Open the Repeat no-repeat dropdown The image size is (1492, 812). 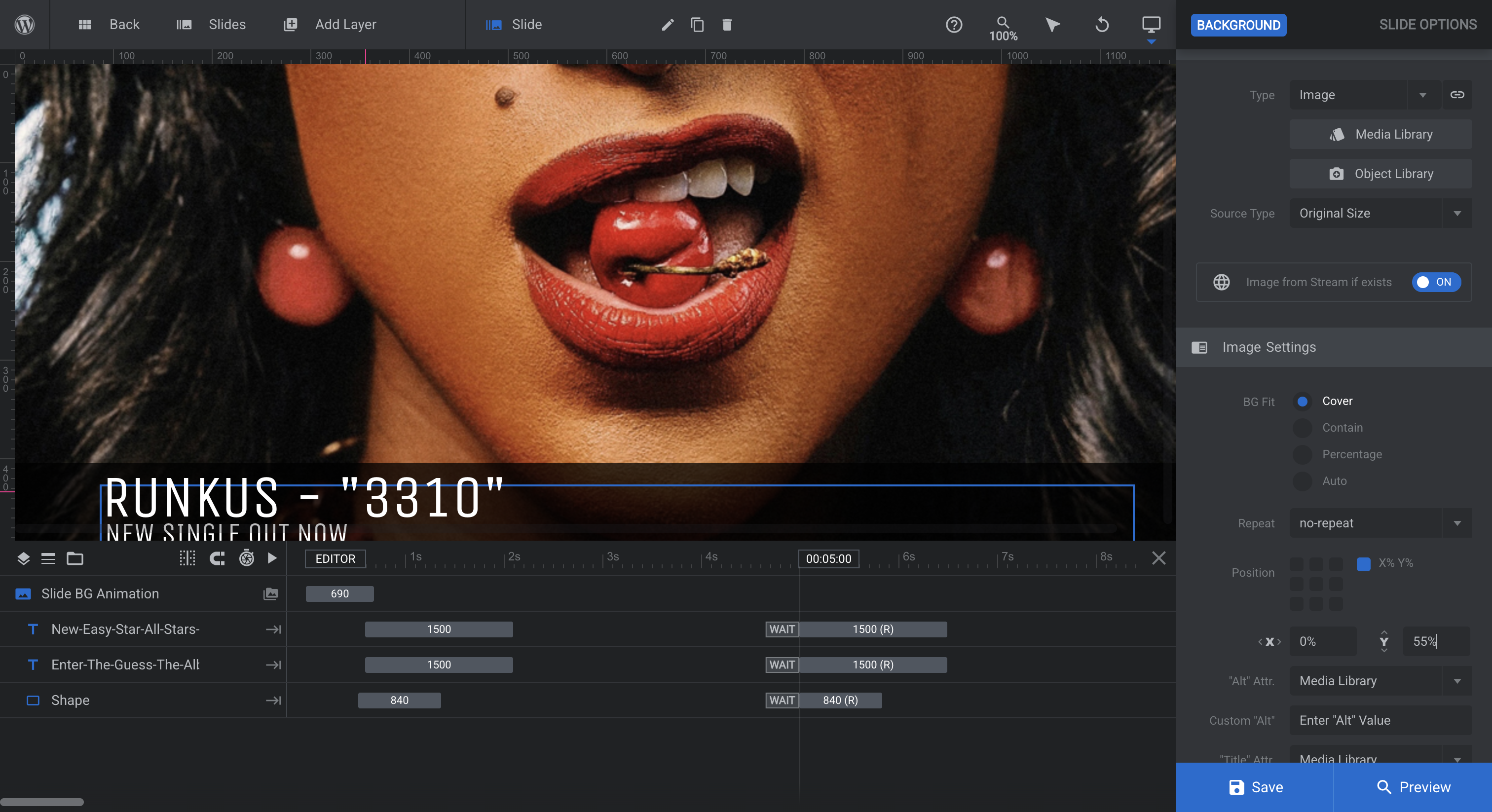pos(1380,523)
